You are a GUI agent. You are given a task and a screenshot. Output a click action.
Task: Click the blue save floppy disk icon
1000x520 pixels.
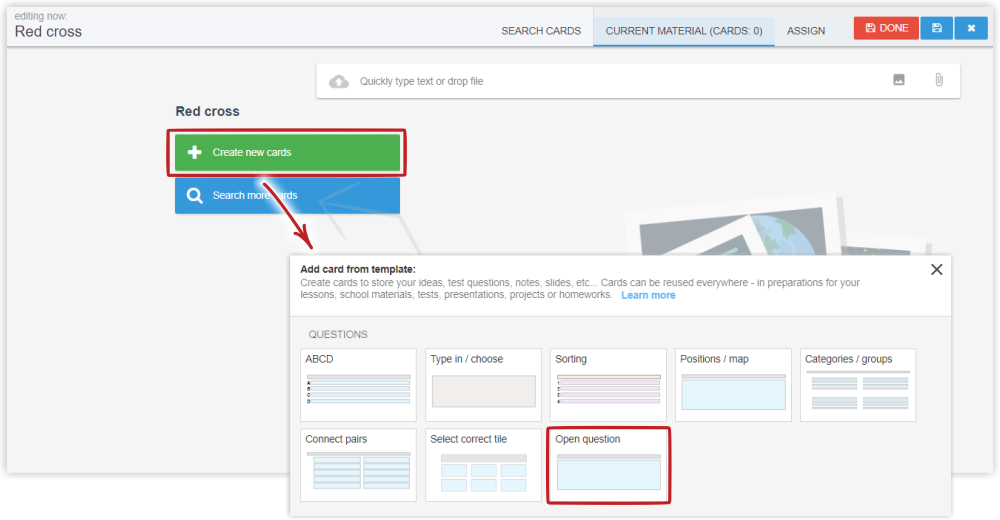point(937,28)
